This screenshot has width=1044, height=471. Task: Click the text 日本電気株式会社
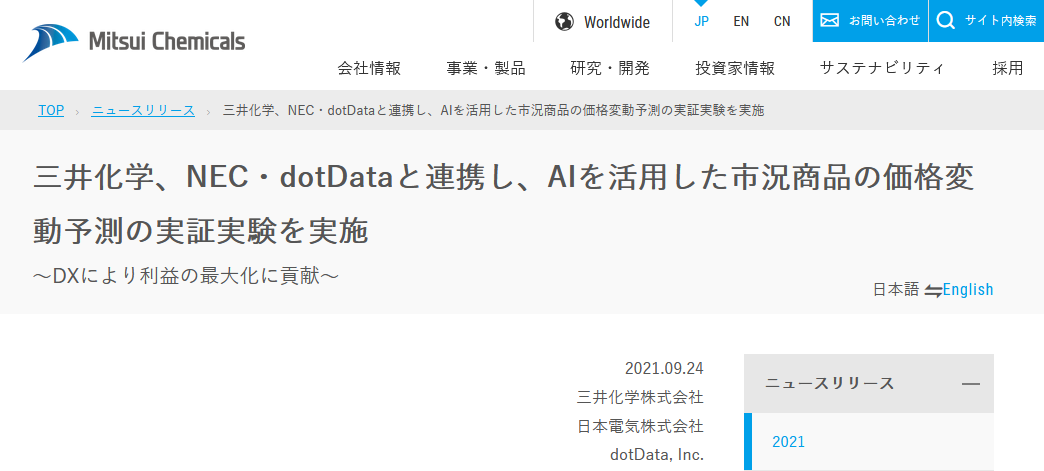coord(640,426)
